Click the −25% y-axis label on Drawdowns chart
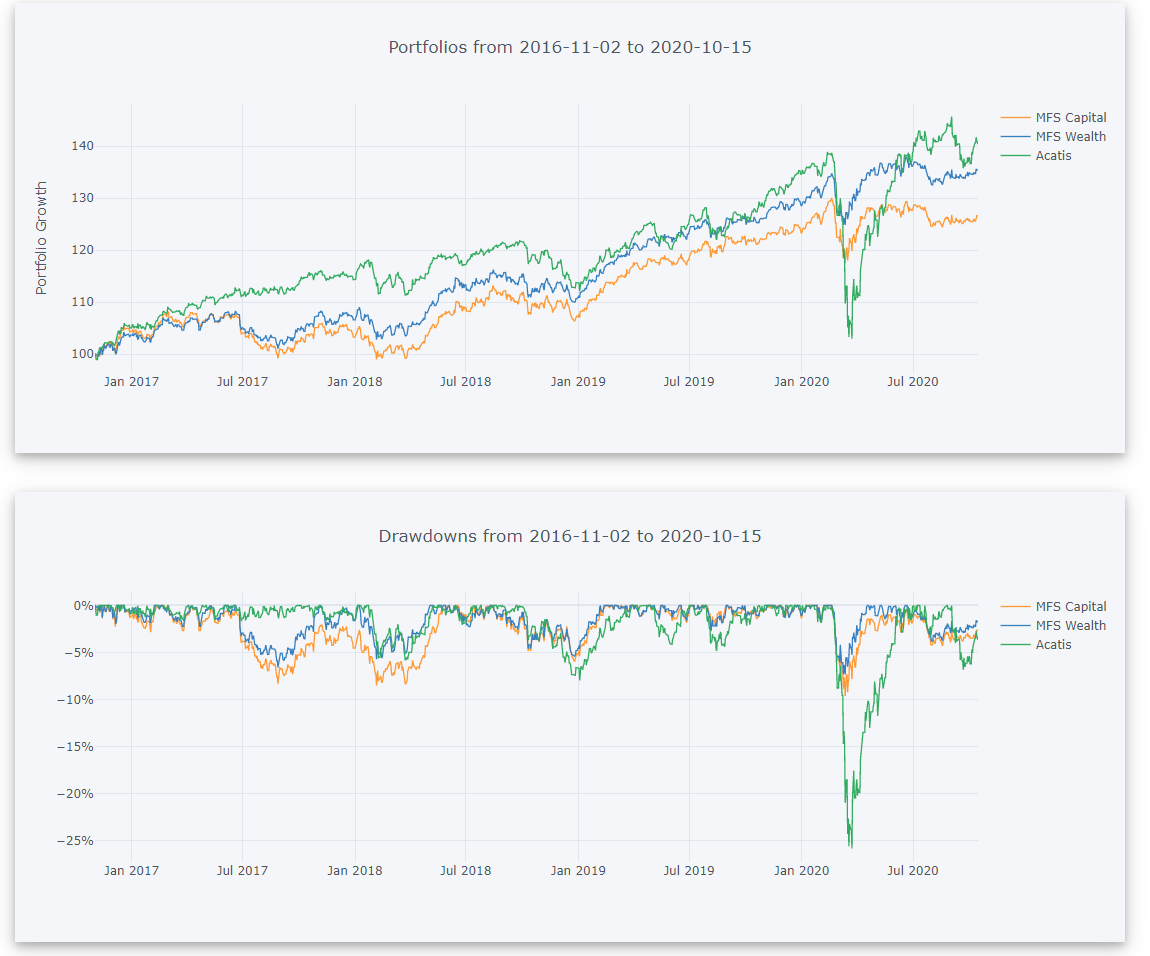Viewport: 1150px width, 956px height. coord(73,841)
